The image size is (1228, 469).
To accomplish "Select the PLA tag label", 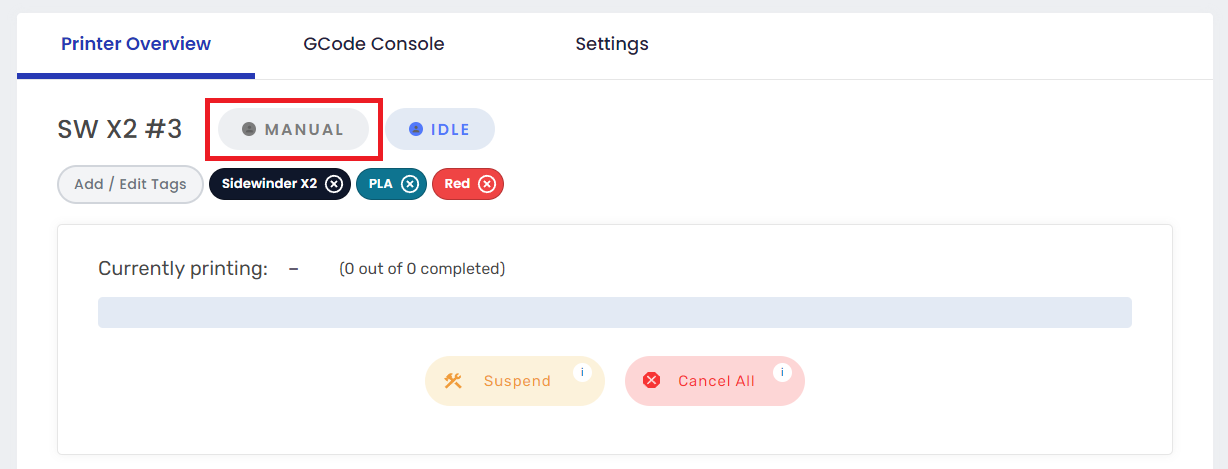I will click(x=380, y=184).
